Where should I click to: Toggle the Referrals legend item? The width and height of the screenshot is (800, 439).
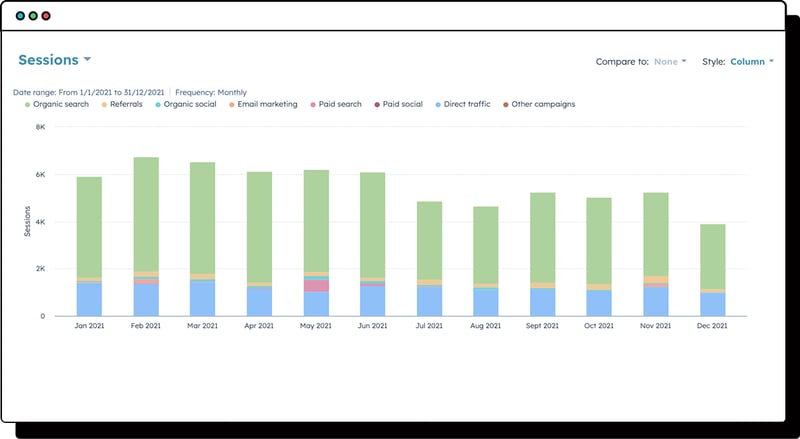pos(122,104)
